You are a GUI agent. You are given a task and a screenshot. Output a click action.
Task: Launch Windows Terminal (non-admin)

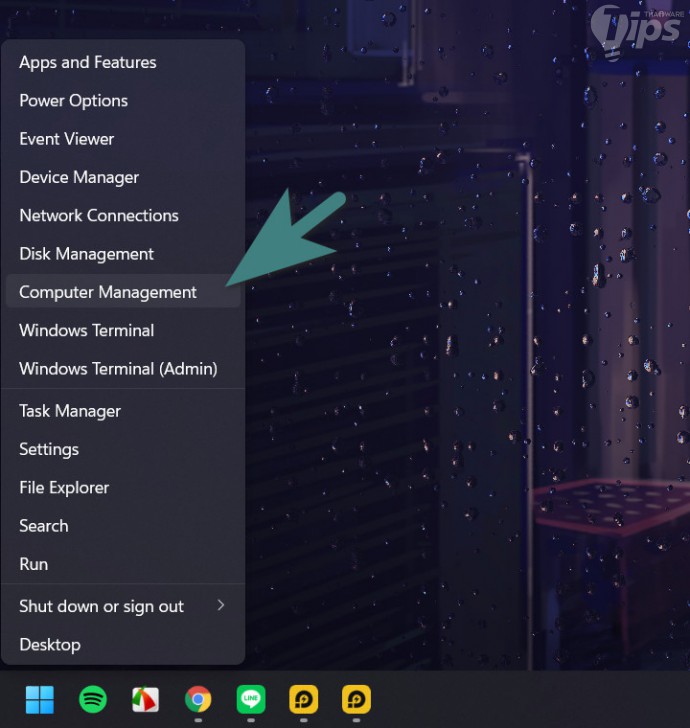point(123,330)
